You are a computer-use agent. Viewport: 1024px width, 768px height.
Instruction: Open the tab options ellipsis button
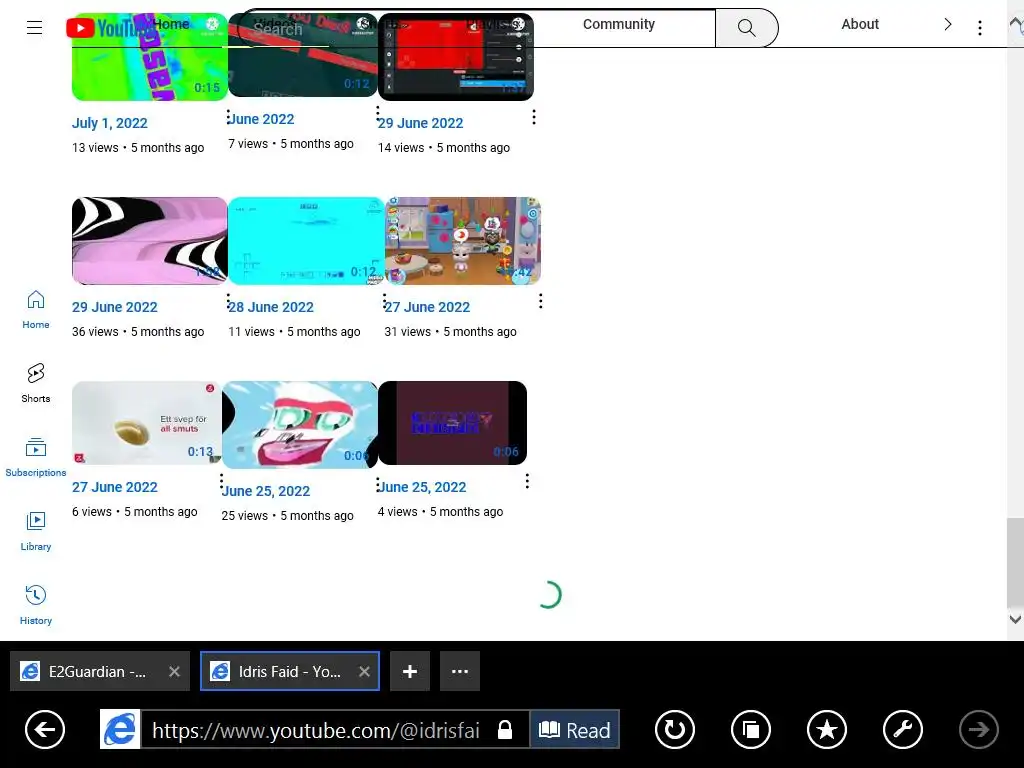pos(460,671)
